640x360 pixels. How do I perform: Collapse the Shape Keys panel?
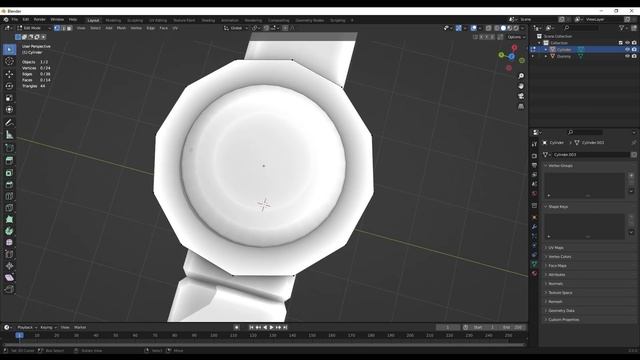(558, 207)
